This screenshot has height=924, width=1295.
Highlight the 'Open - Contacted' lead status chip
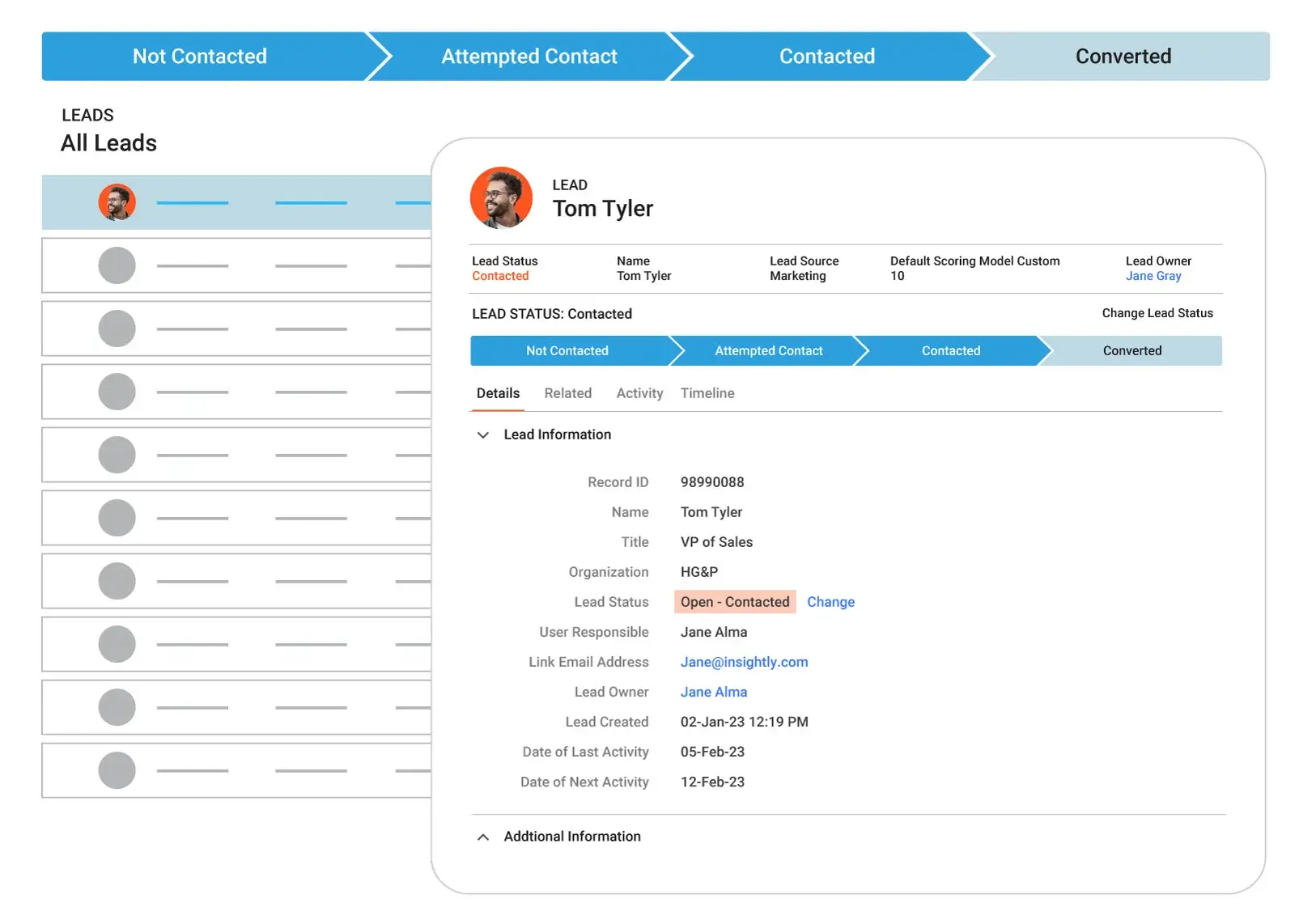(734, 601)
